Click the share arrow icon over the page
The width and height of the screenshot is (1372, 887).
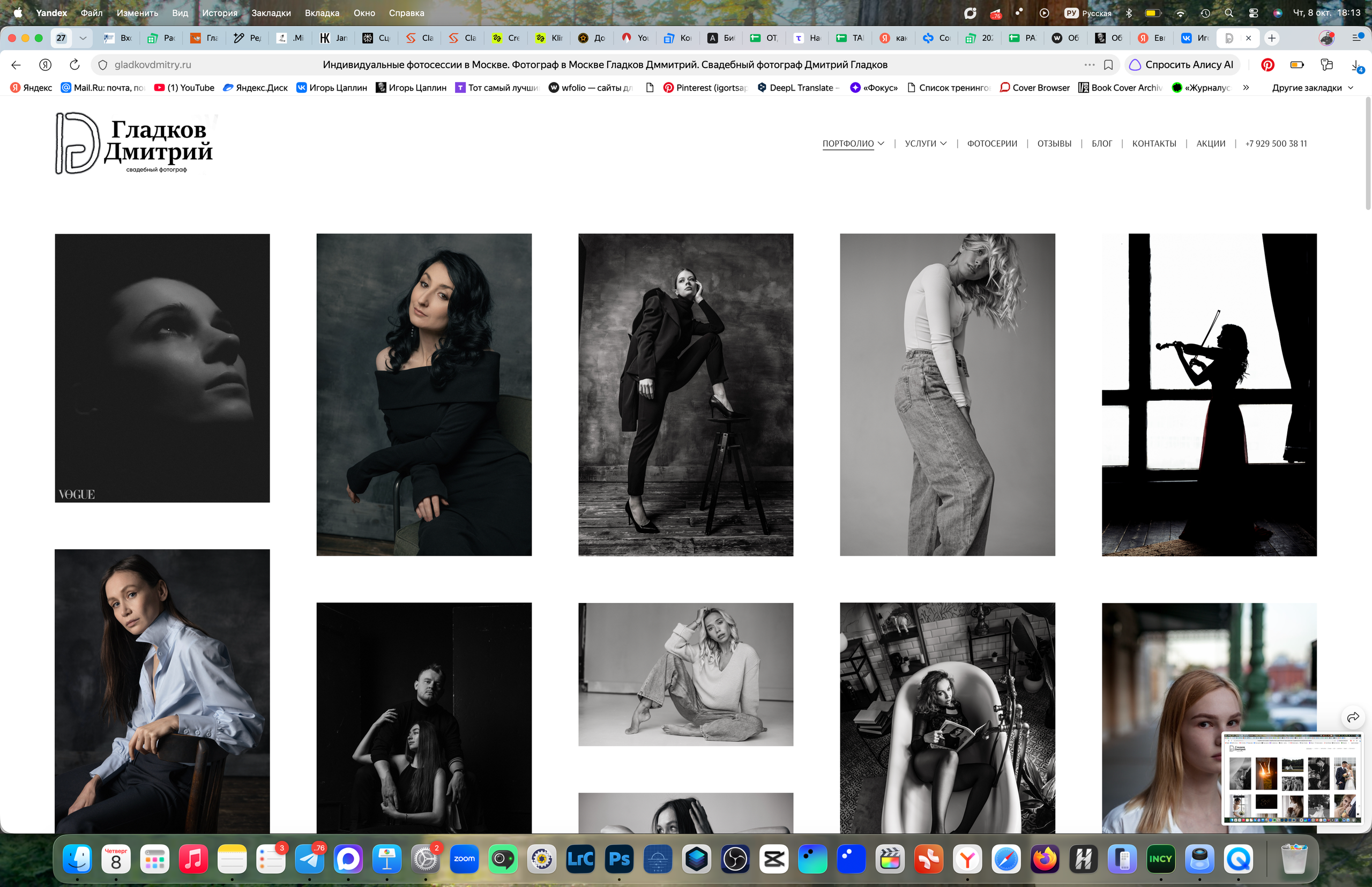tap(1353, 717)
